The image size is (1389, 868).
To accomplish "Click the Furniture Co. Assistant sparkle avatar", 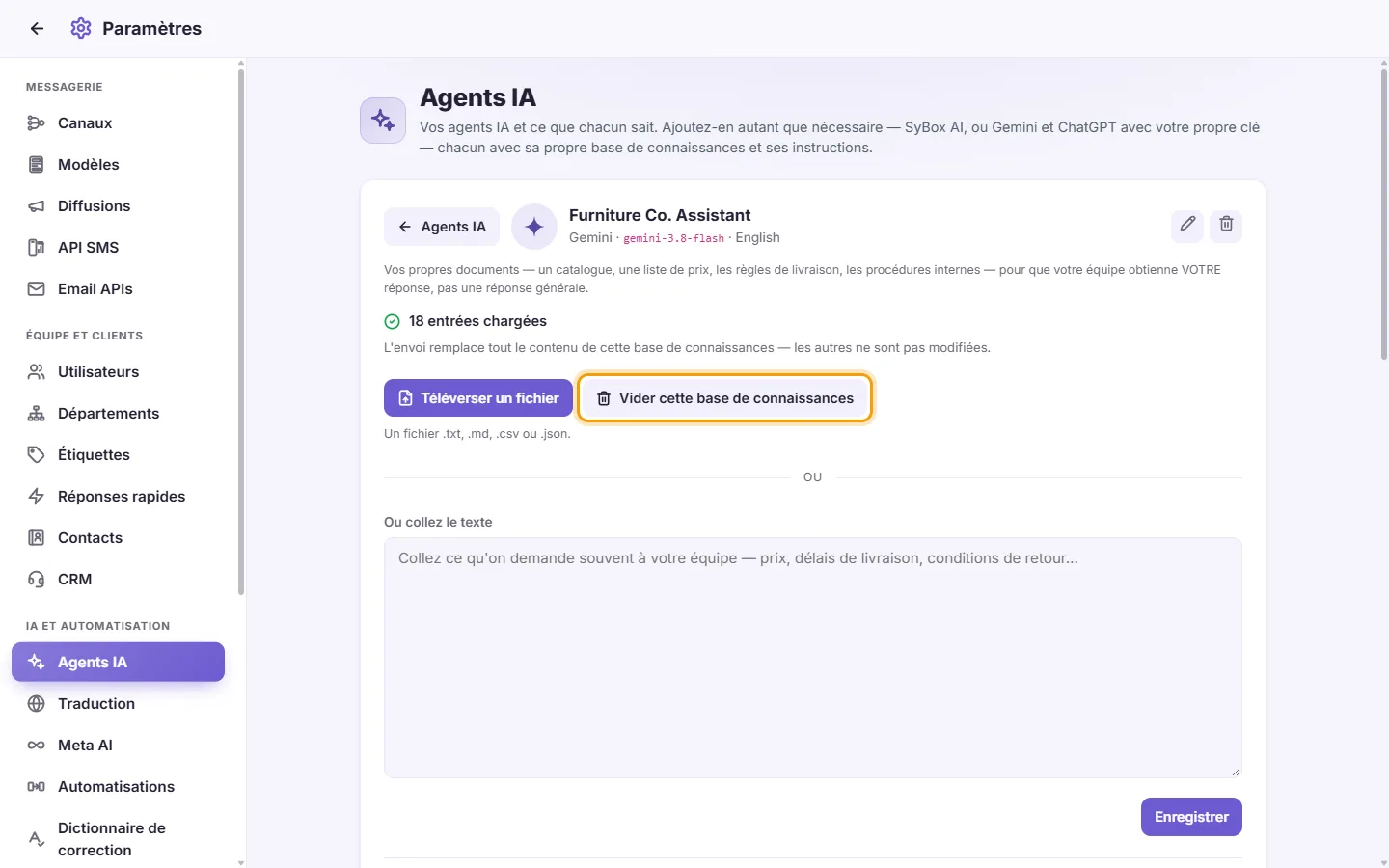I will pyautogui.click(x=534, y=227).
